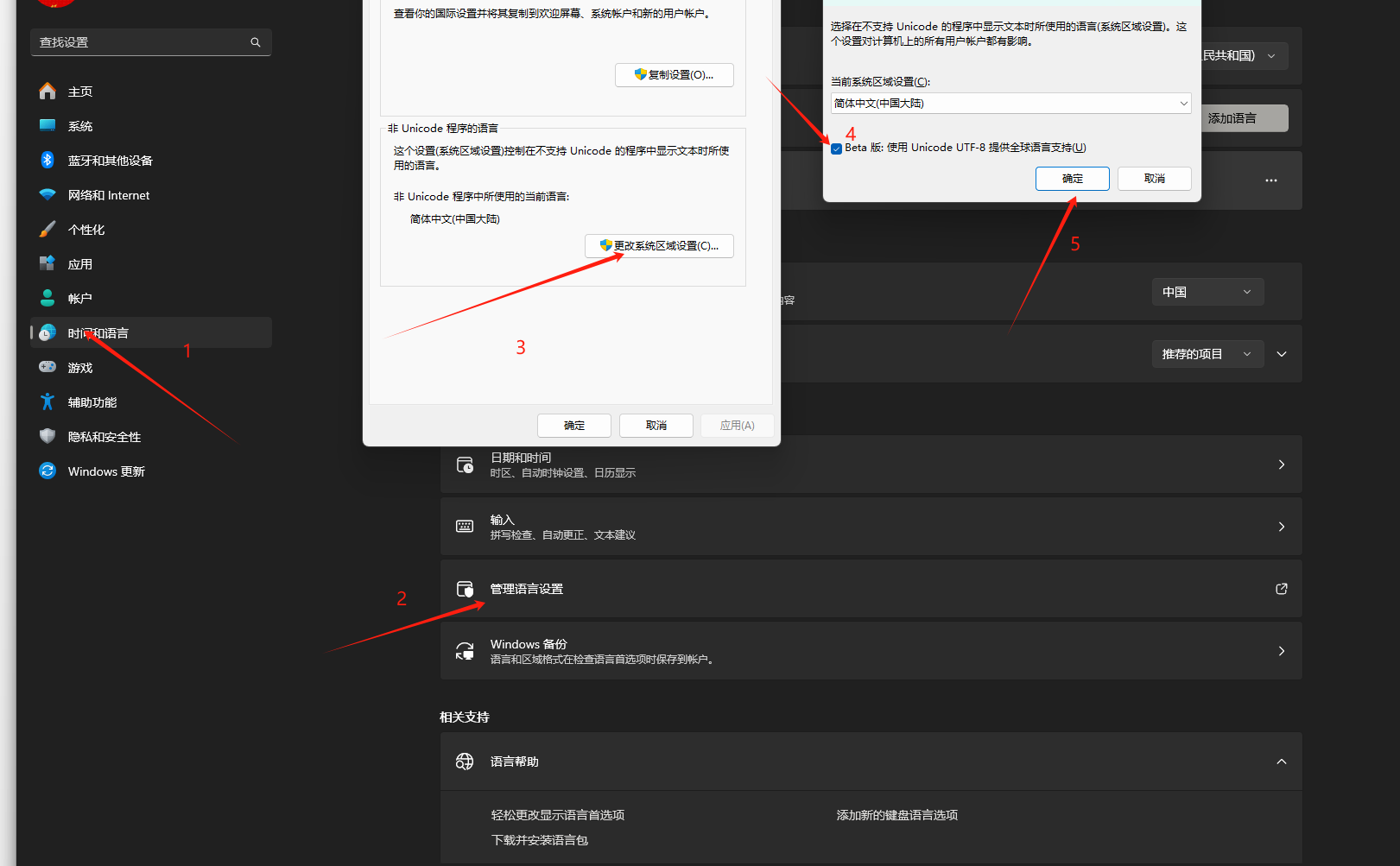The height and width of the screenshot is (866, 1400).
Task: Expand the chevron beside 推荐的项目
Action: click(x=1282, y=354)
